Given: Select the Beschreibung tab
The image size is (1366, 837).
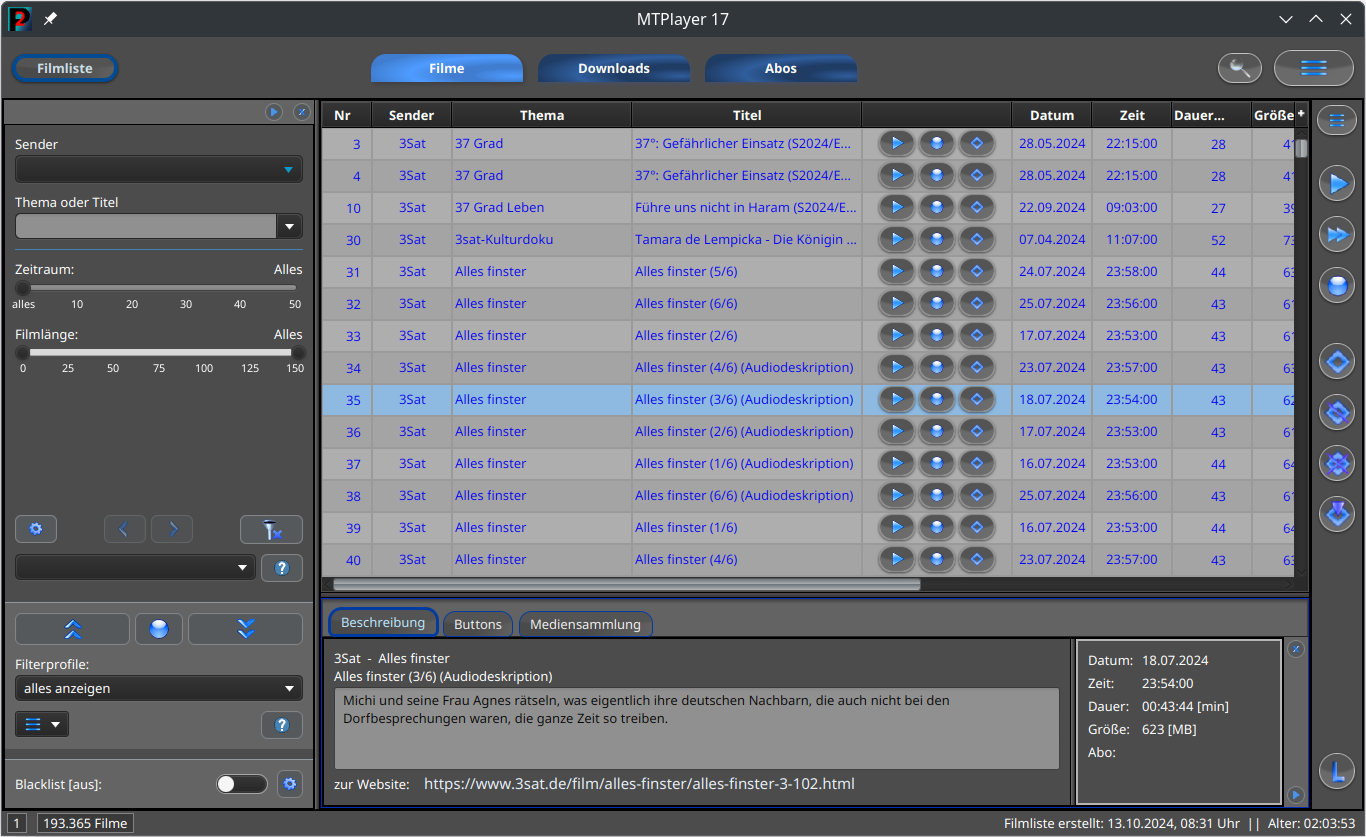Looking at the screenshot, I should coord(383,622).
